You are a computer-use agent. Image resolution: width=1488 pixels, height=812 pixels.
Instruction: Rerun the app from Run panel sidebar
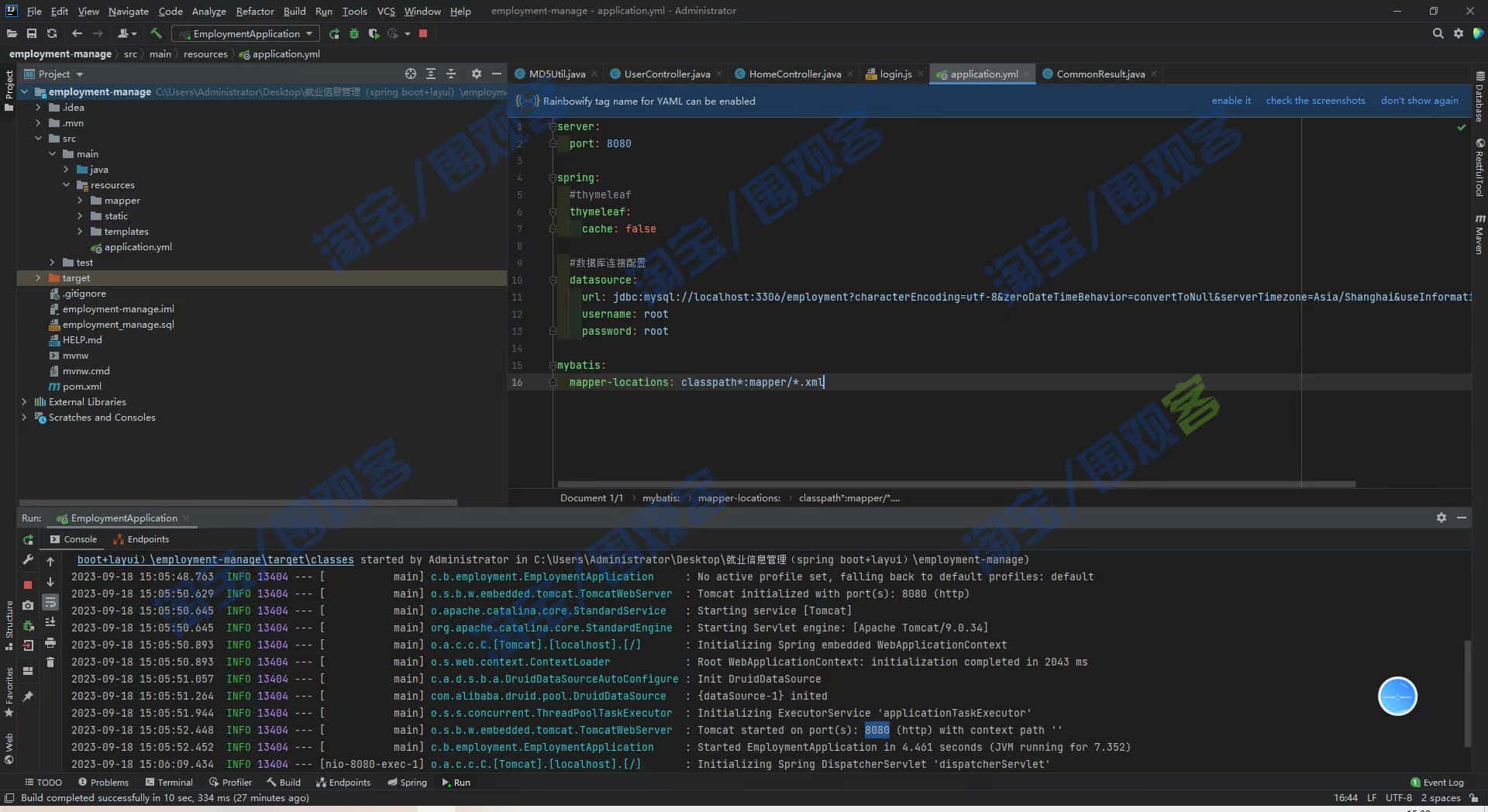pos(28,540)
